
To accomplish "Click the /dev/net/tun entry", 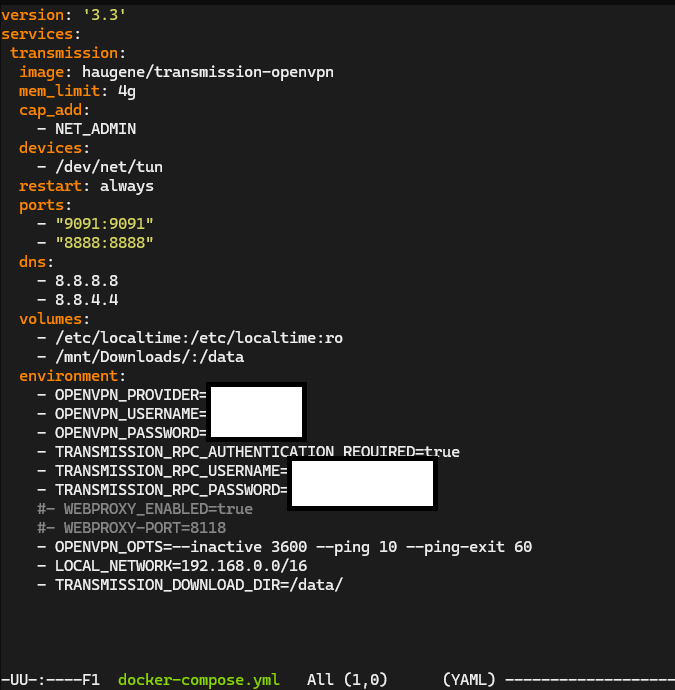I will click(x=109, y=167).
